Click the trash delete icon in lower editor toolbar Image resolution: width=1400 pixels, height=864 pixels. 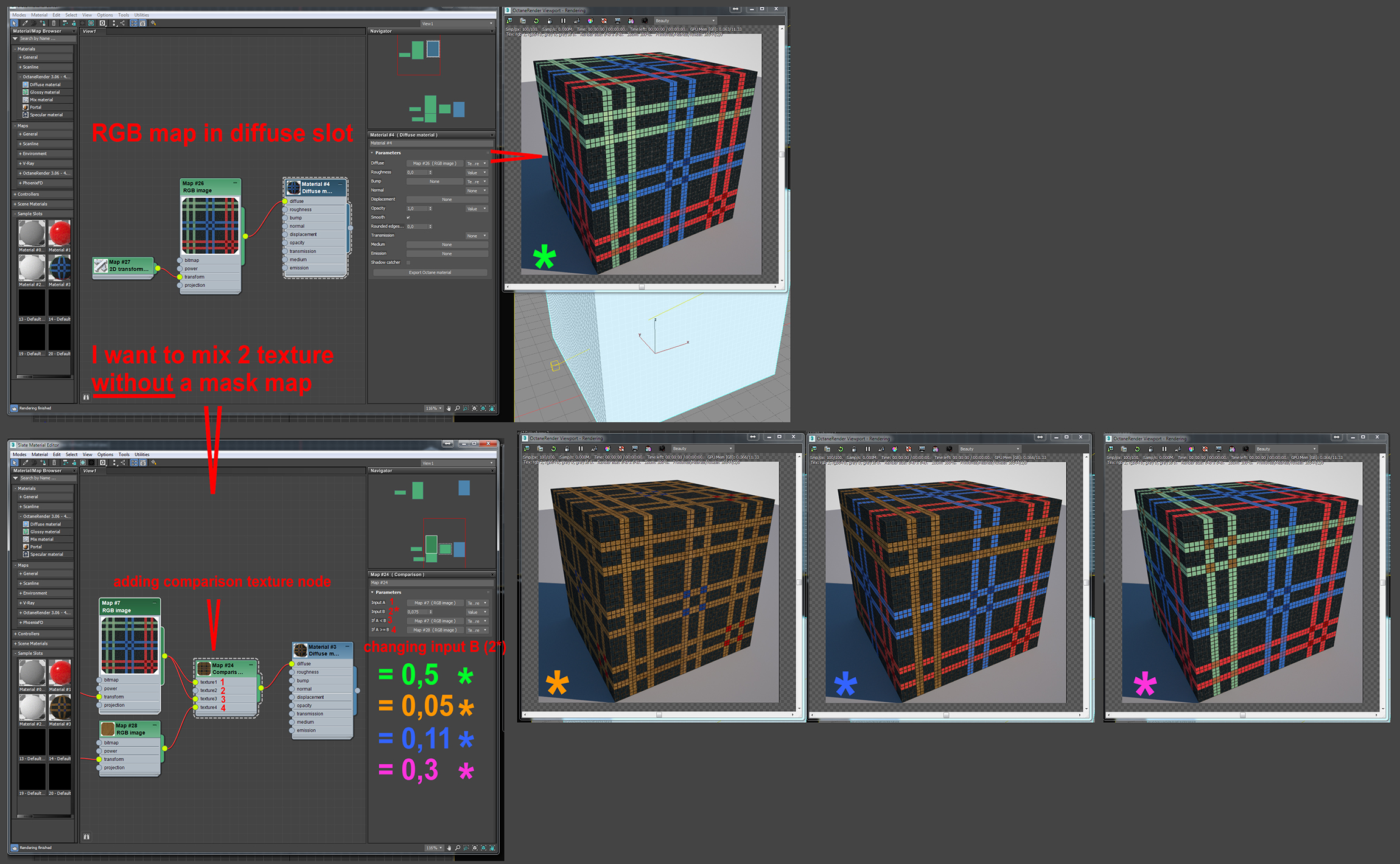54,462
